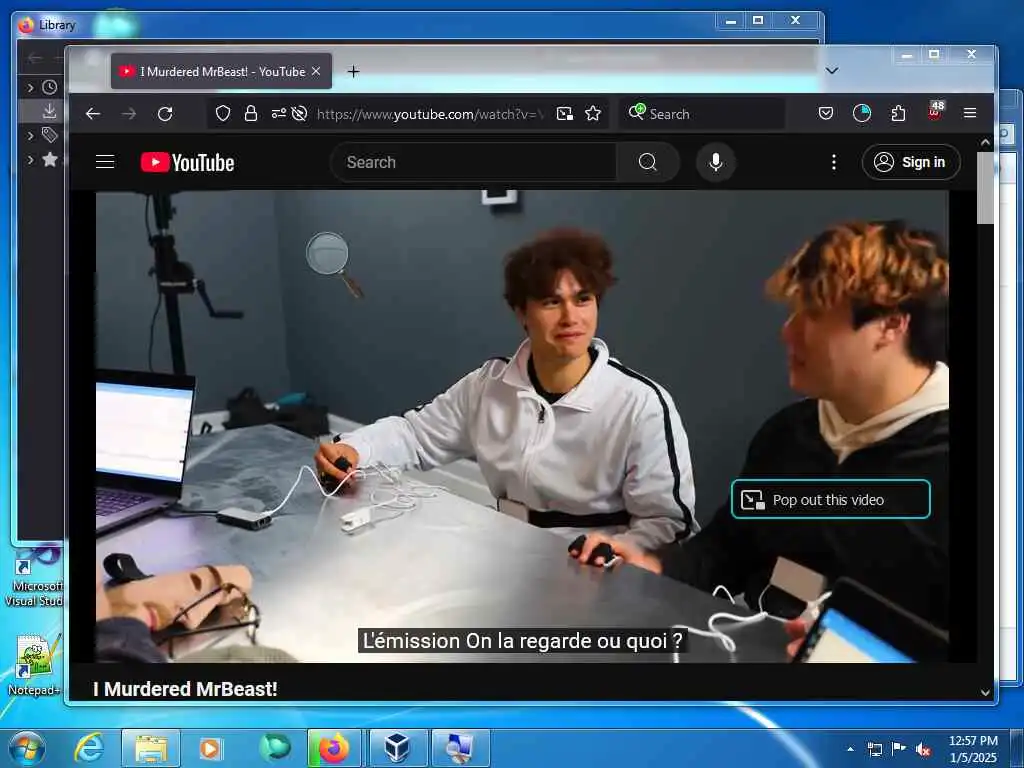The width and height of the screenshot is (1024, 768).
Task: Open green round app on taskbar
Action: point(274,748)
